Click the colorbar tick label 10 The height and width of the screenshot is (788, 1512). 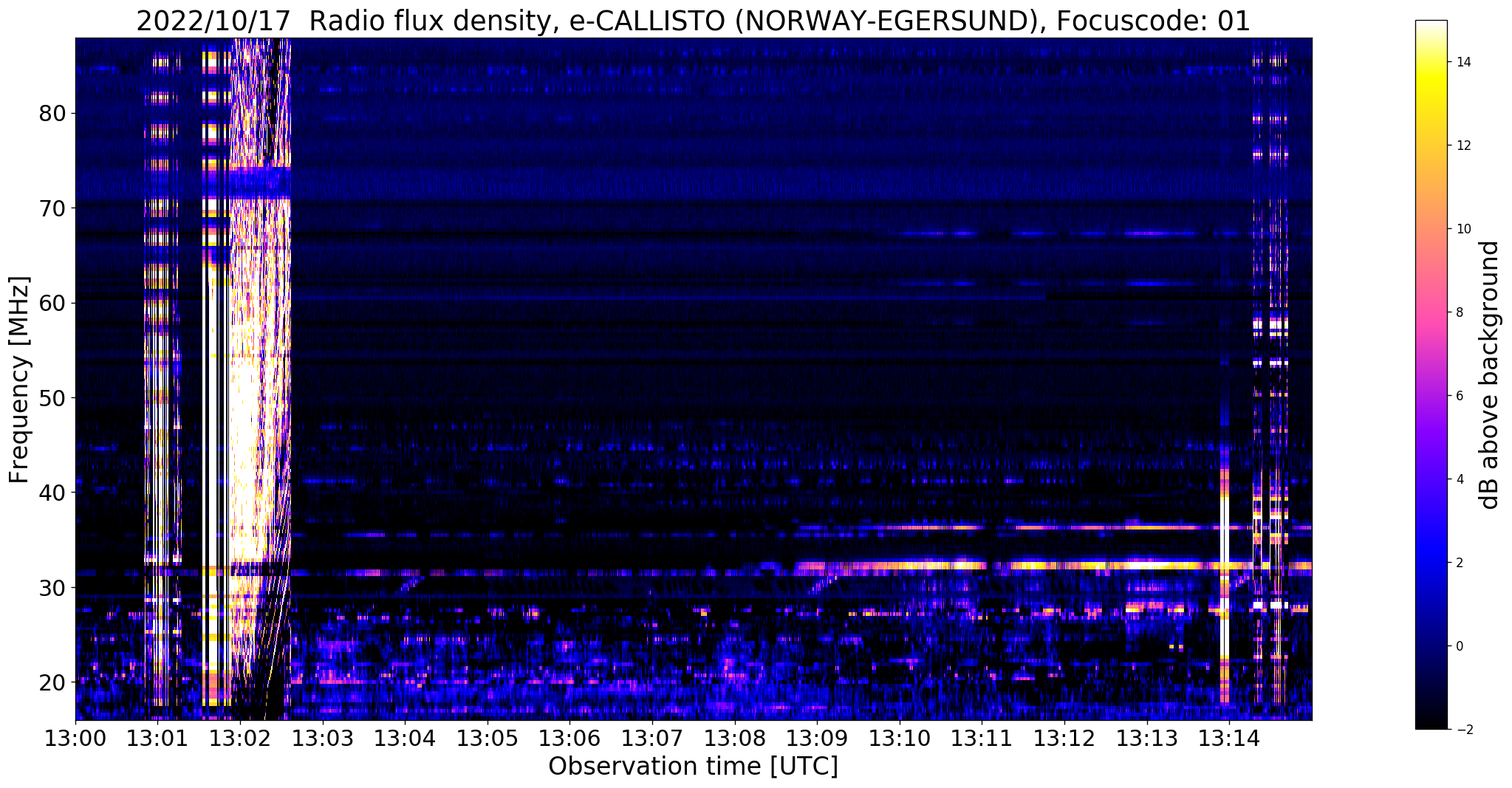pos(1462,229)
